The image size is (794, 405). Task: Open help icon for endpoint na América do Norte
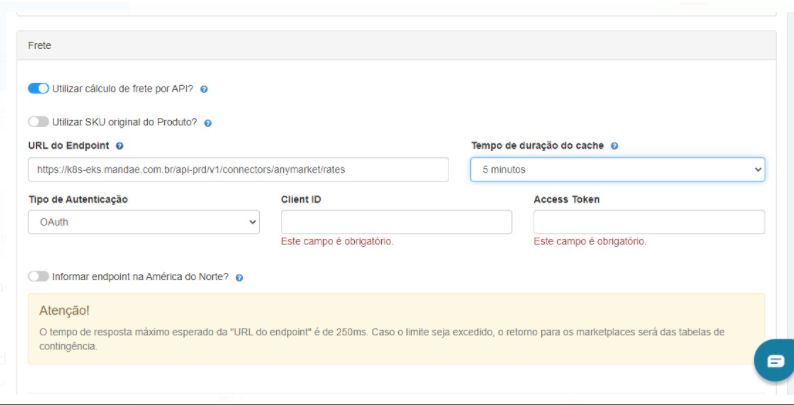tap(240, 278)
